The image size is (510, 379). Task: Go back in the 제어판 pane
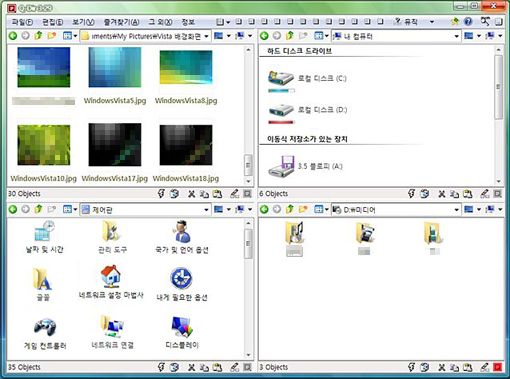click(13, 209)
